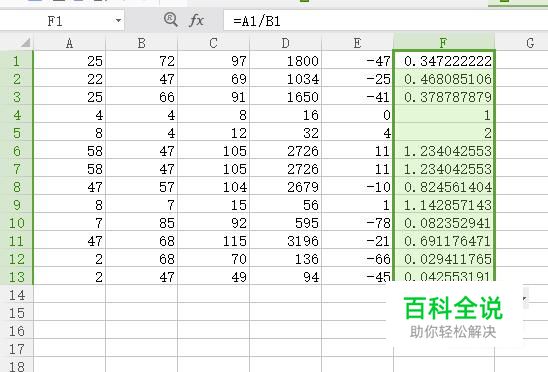Open the insert function fx button
The width and height of the screenshot is (548, 372).
tap(196, 20)
